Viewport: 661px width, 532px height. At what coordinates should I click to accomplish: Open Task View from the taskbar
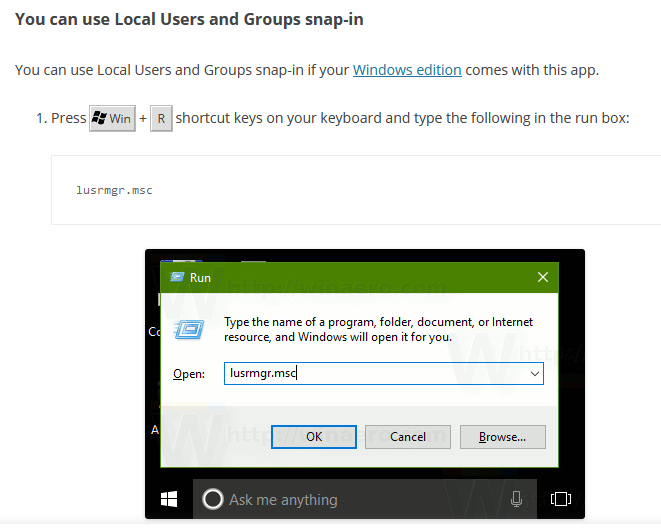[x=561, y=499]
